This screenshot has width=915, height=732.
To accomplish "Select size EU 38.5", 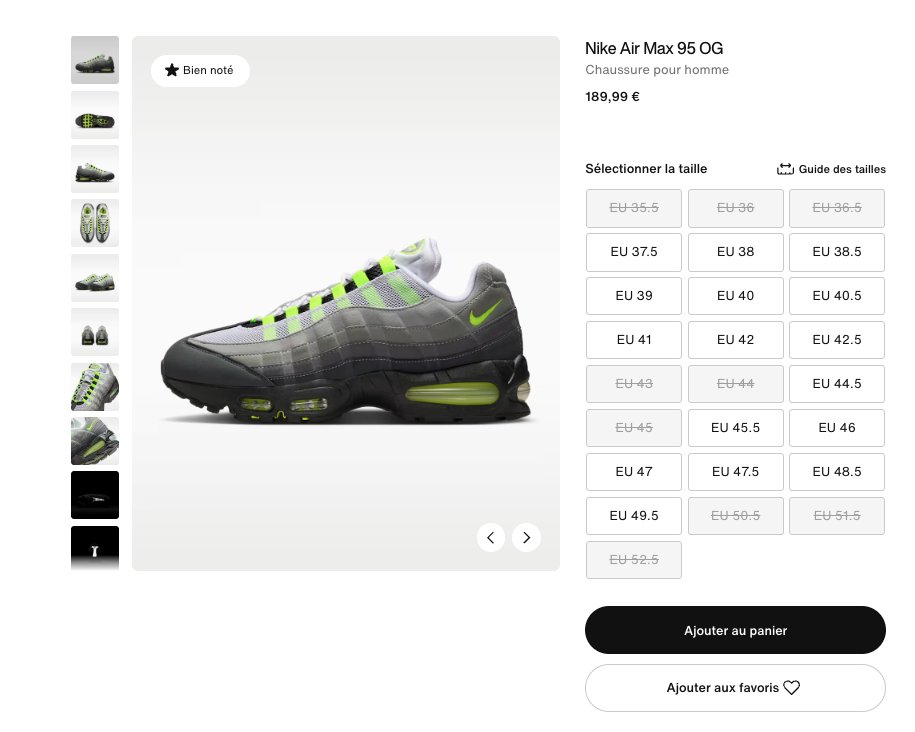I will tap(837, 252).
